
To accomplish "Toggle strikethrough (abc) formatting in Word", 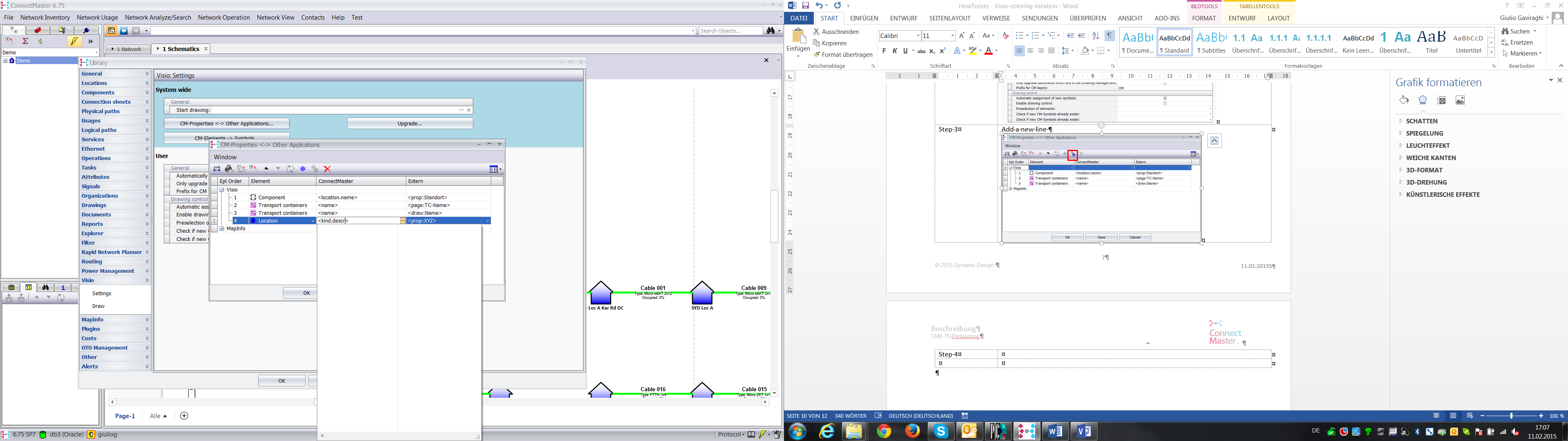I will pos(922,51).
